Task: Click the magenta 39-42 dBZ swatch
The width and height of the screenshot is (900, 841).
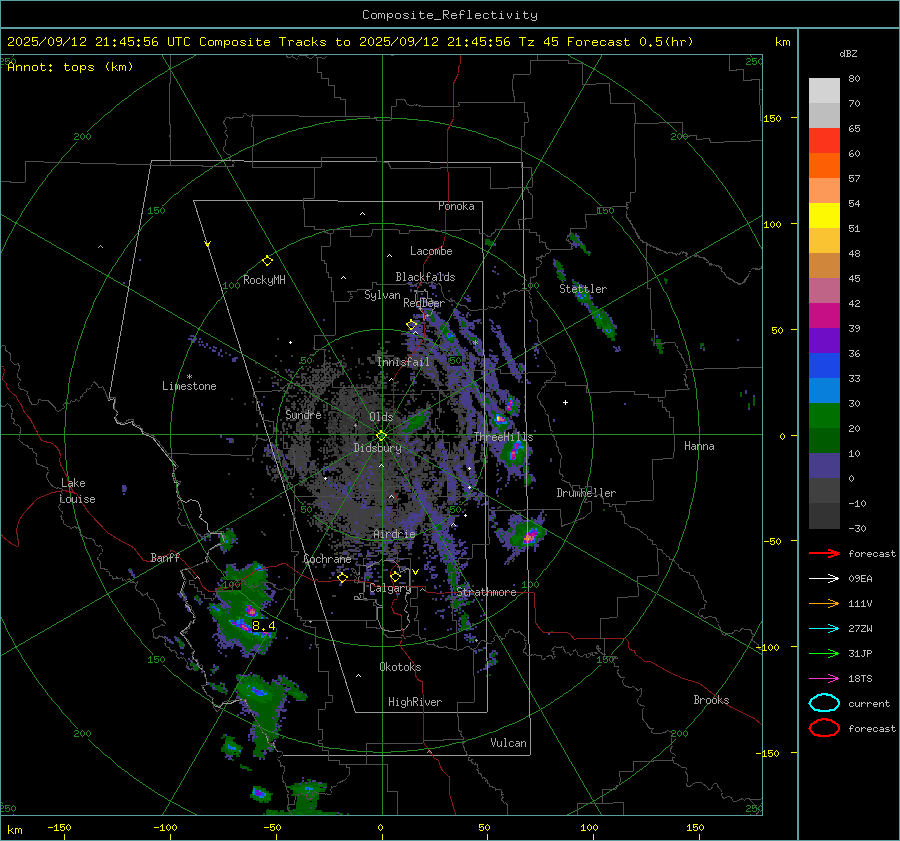Action: coord(824,316)
